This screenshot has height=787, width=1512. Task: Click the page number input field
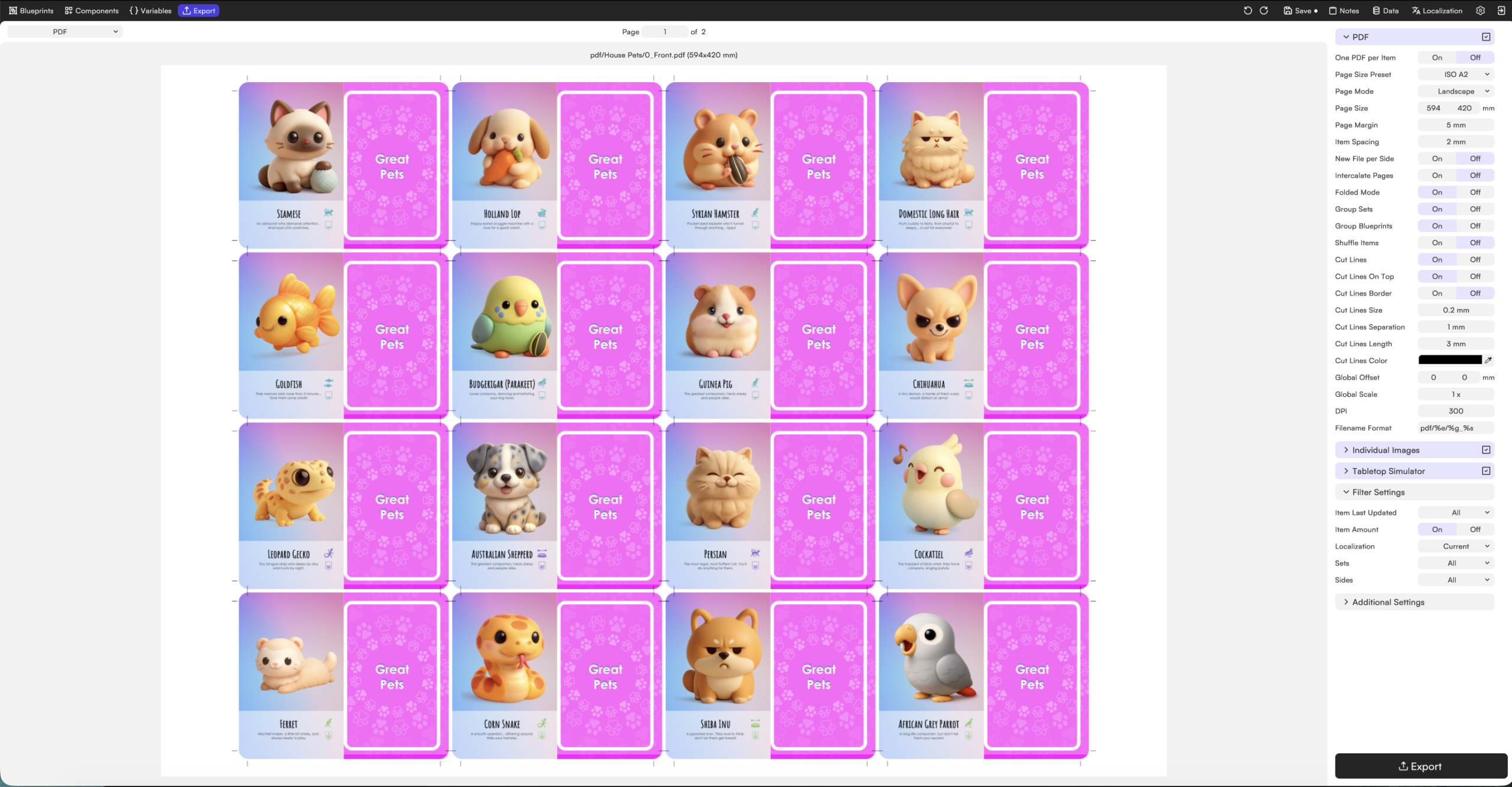click(x=664, y=32)
